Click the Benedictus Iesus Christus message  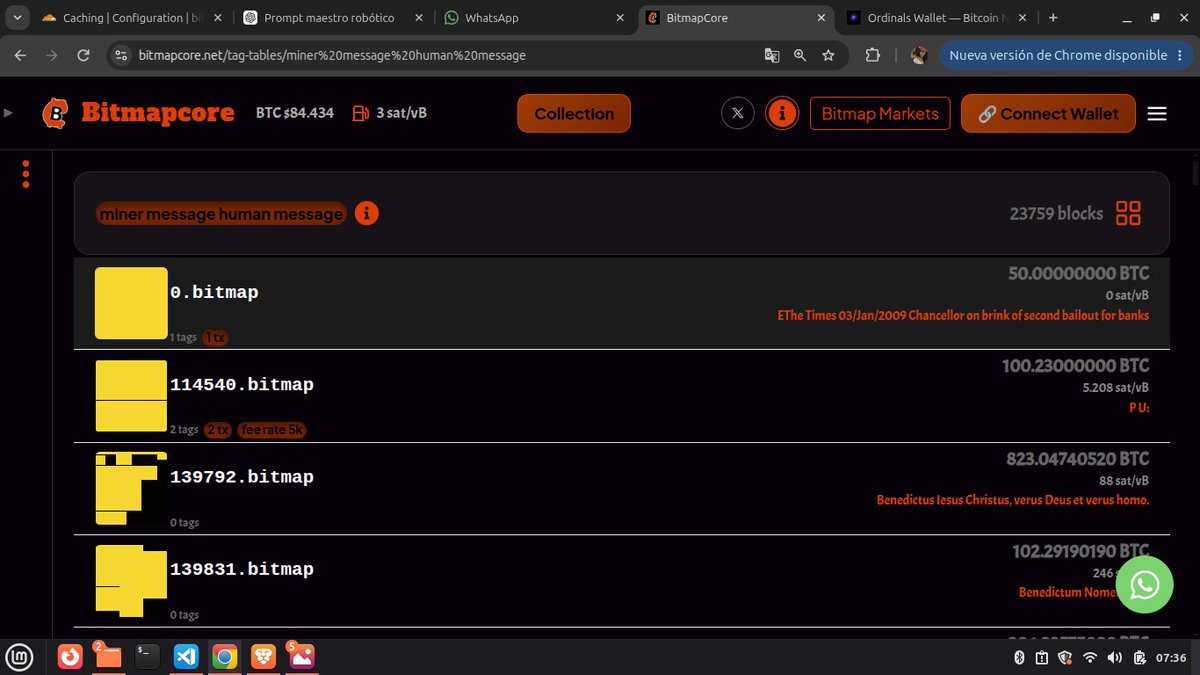[1013, 500]
